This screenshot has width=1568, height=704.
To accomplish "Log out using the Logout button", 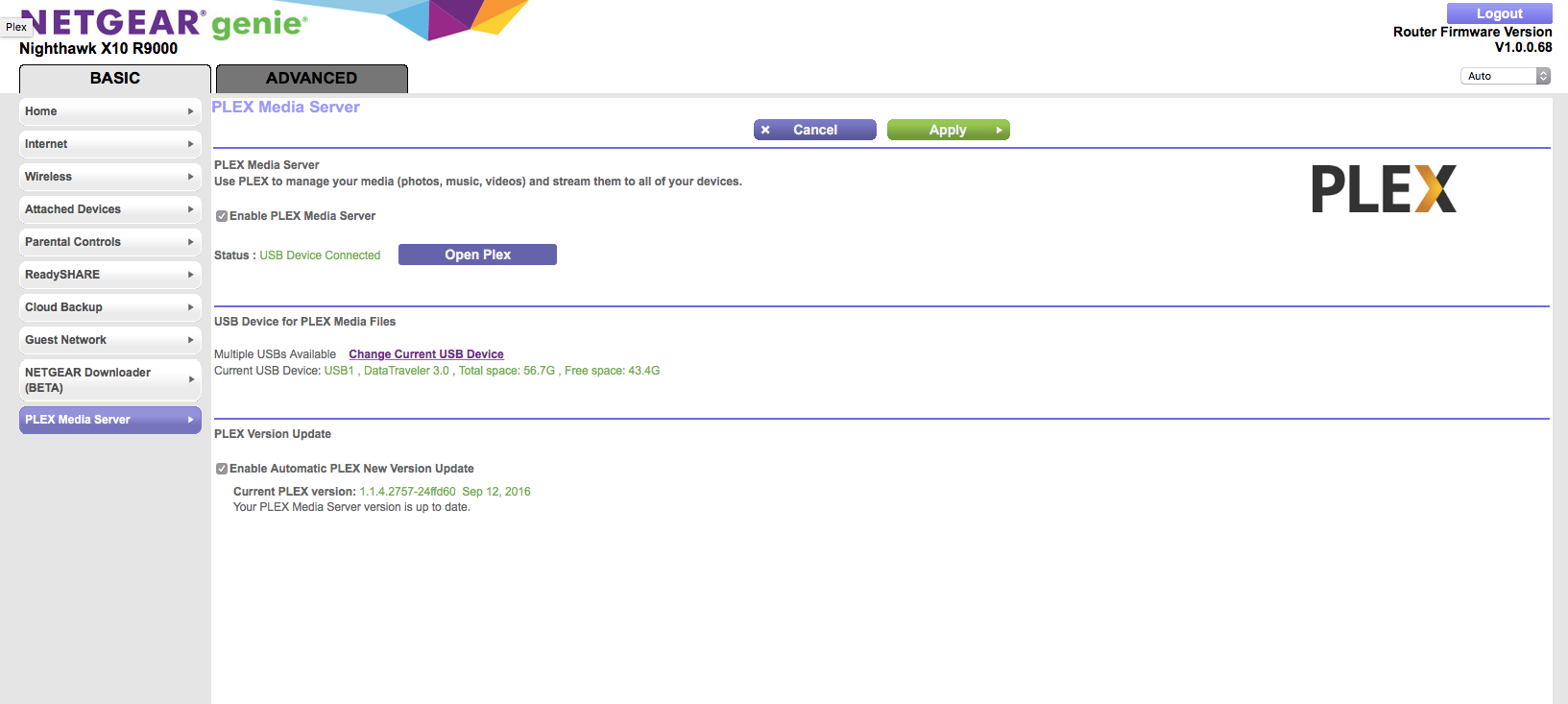I will (x=1499, y=13).
